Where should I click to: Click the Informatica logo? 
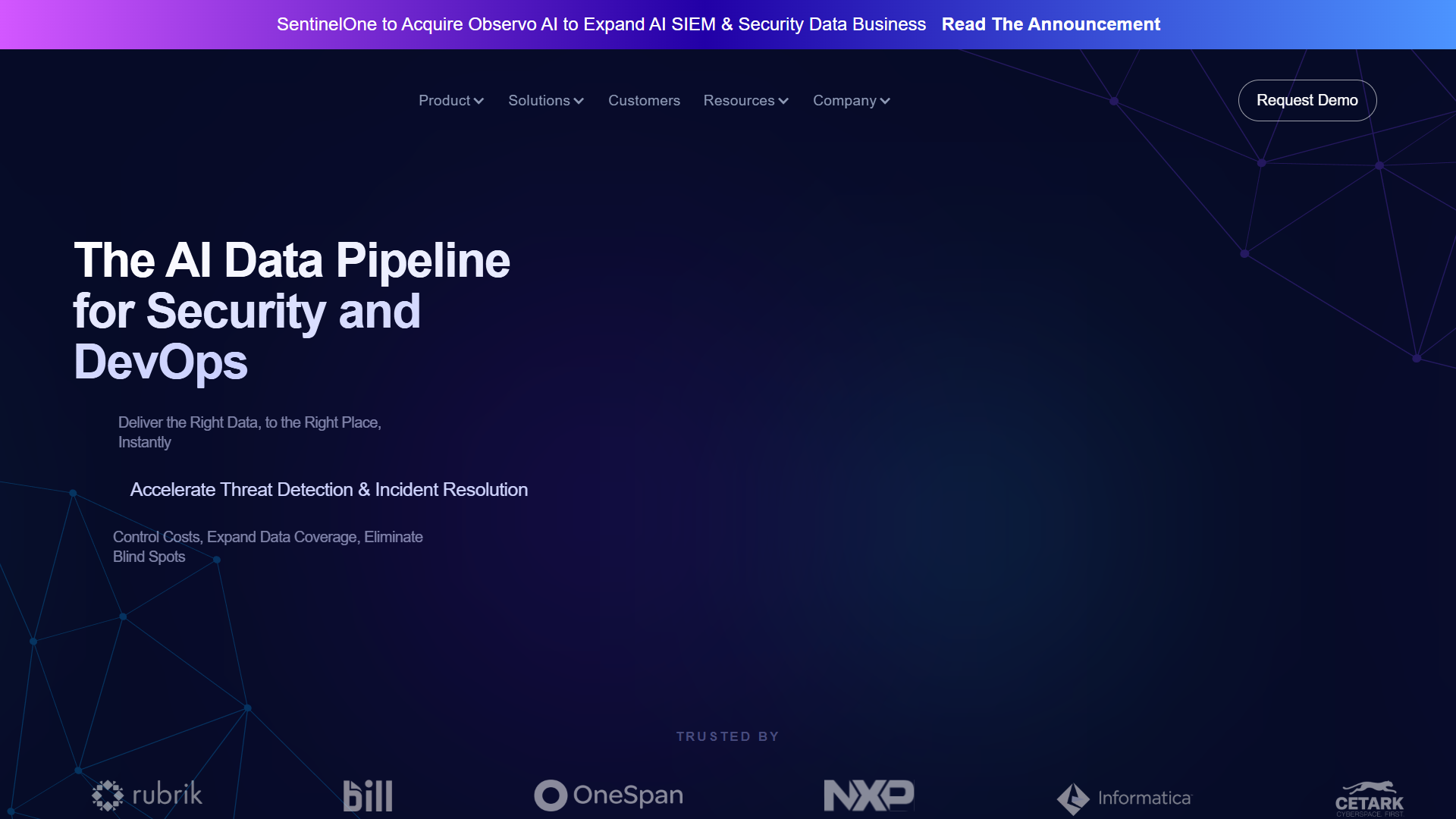(x=1125, y=799)
